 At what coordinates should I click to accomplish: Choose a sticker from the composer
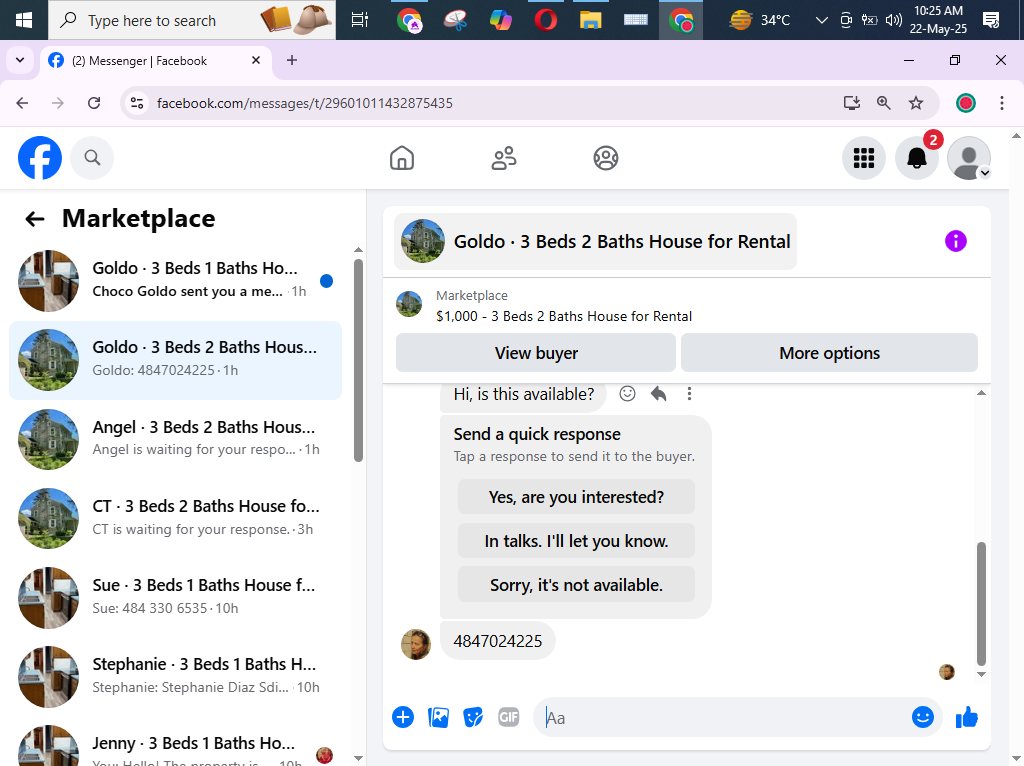(473, 717)
